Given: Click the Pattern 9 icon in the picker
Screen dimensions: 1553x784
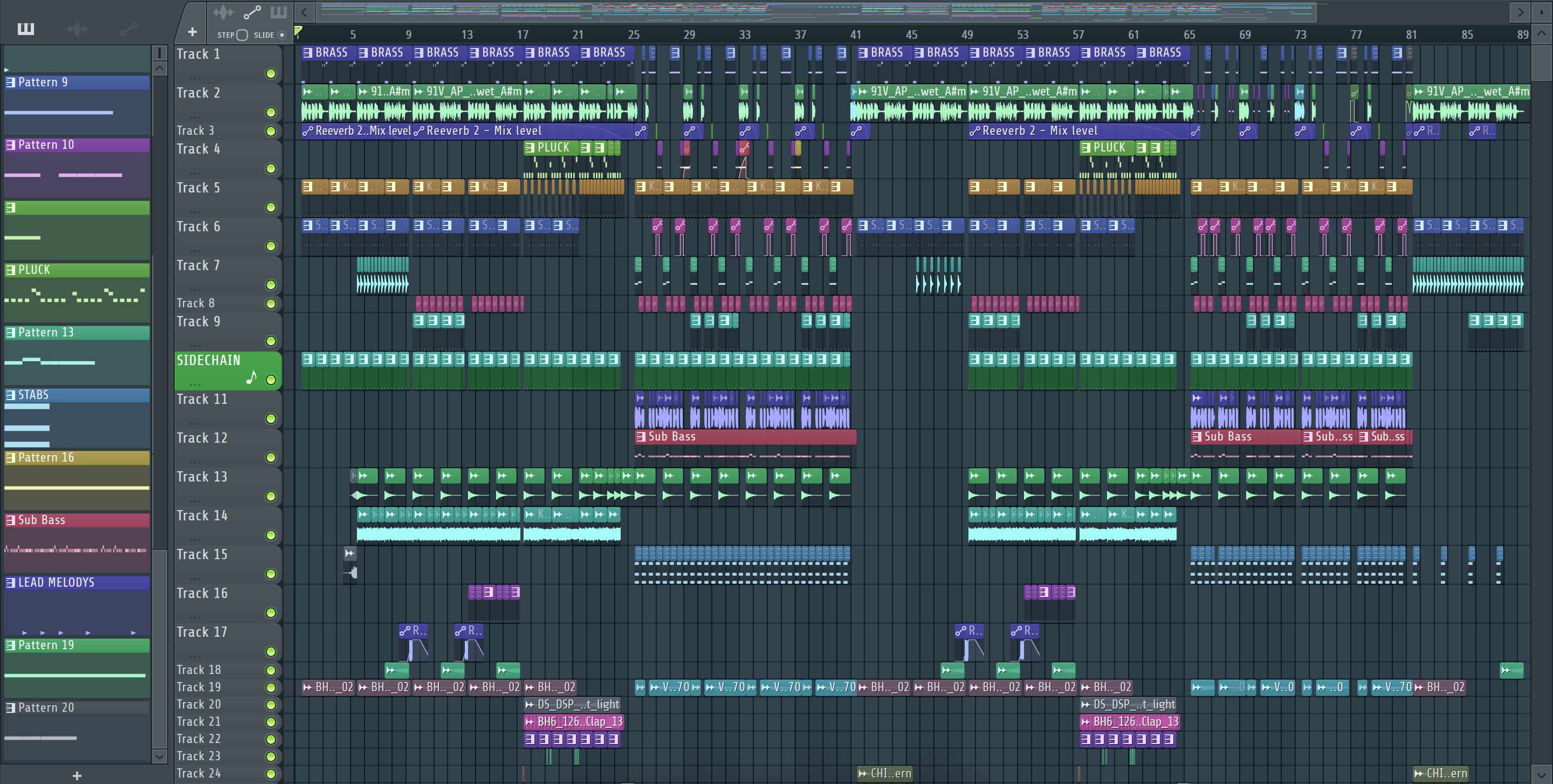Looking at the screenshot, I should [10, 82].
